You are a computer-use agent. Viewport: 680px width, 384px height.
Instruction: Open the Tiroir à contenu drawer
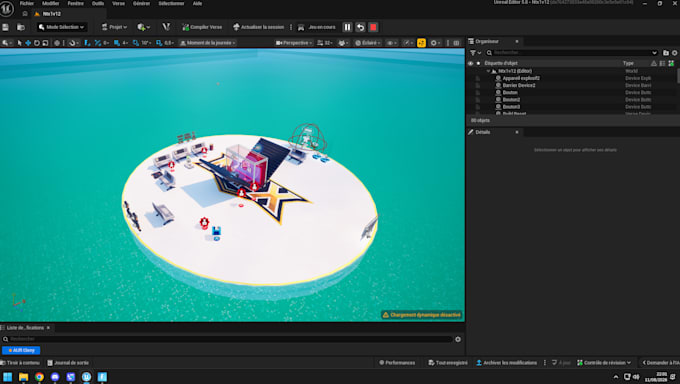[20, 363]
